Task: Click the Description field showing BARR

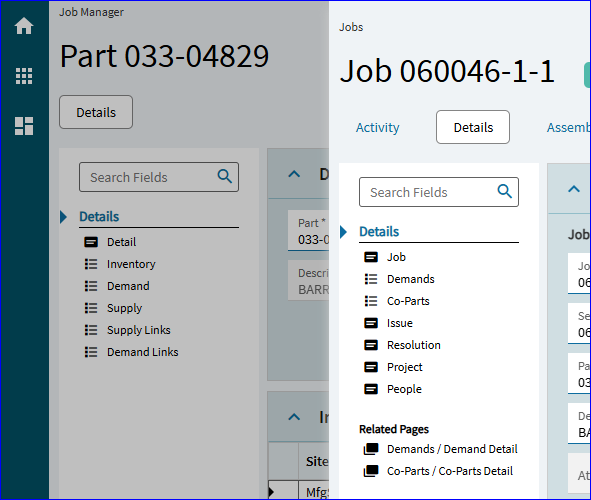Action: (x=309, y=280)
